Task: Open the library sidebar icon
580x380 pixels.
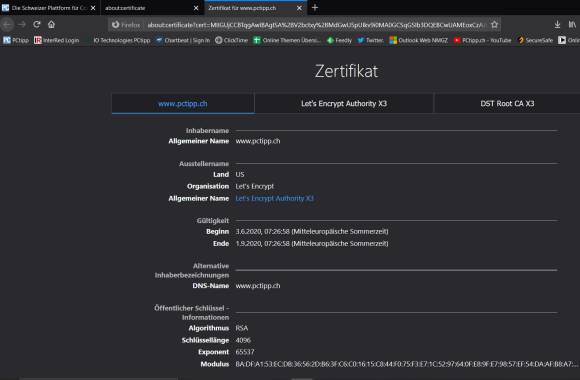Action: click(572, 25)
